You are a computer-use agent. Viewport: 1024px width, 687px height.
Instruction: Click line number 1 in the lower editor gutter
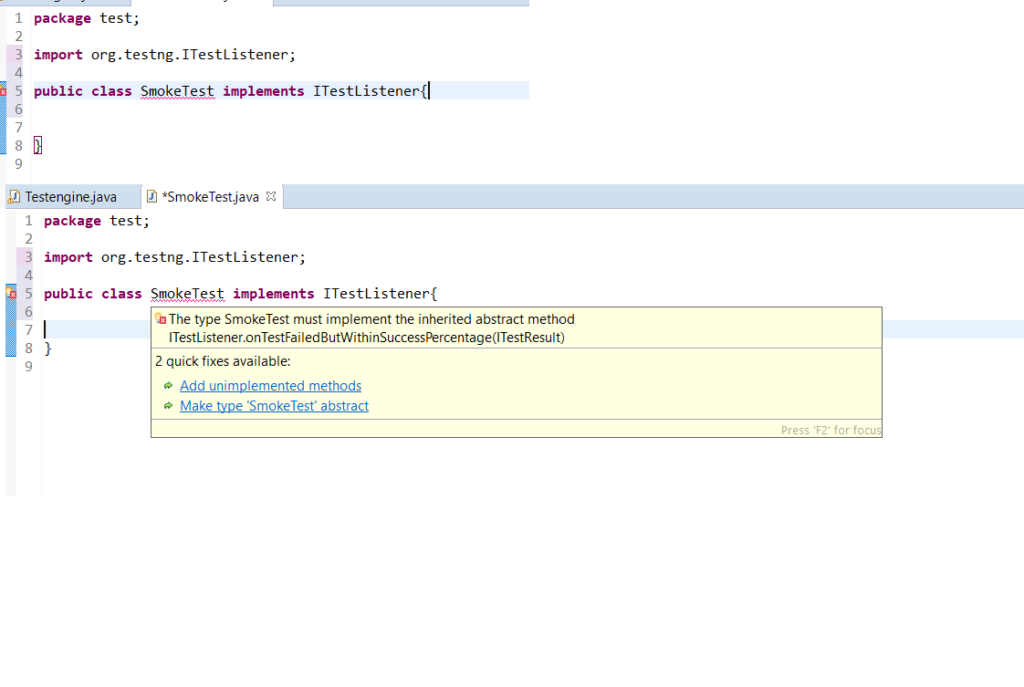28,221
